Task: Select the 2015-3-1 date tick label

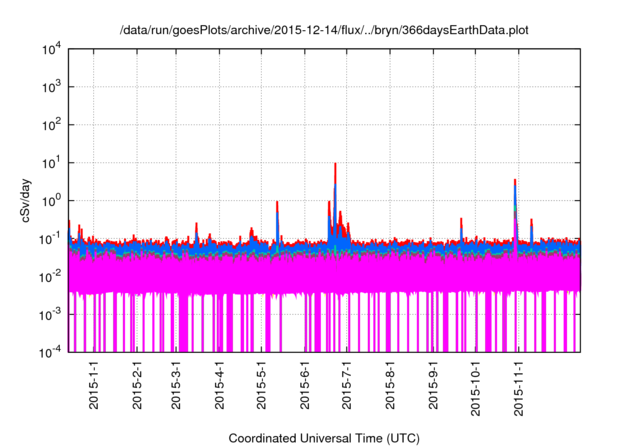Action: [175, 387]
